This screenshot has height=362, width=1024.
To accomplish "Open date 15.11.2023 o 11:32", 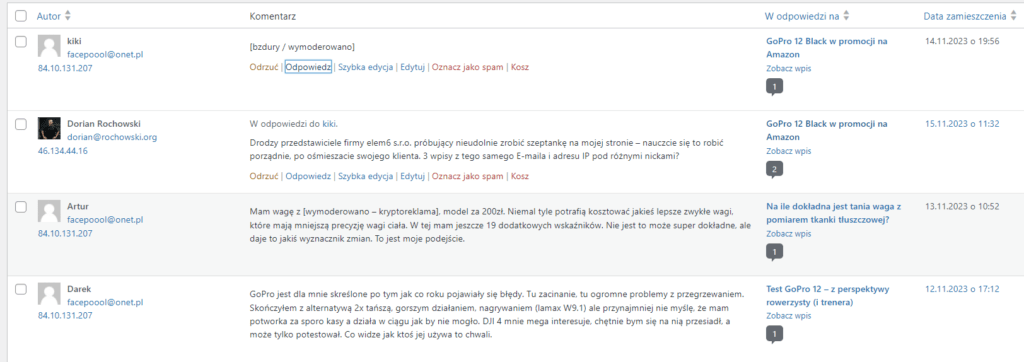I will pyautogui.click(x=963, y=123).
